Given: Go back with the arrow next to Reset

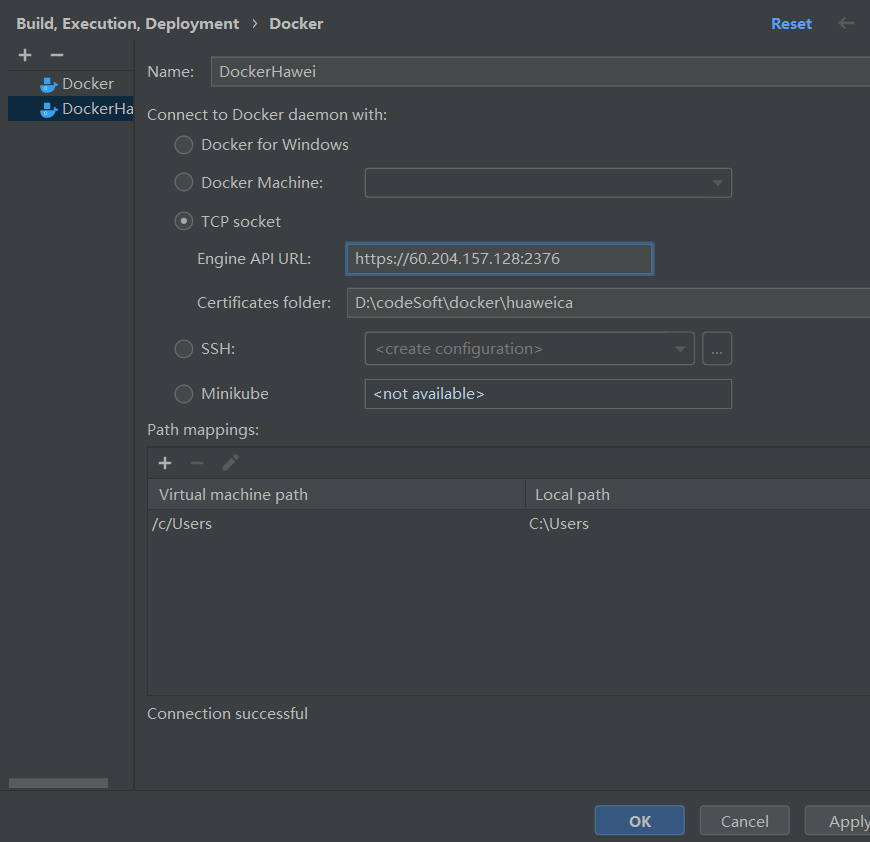Looking at the screenshot, I should 846,23.
